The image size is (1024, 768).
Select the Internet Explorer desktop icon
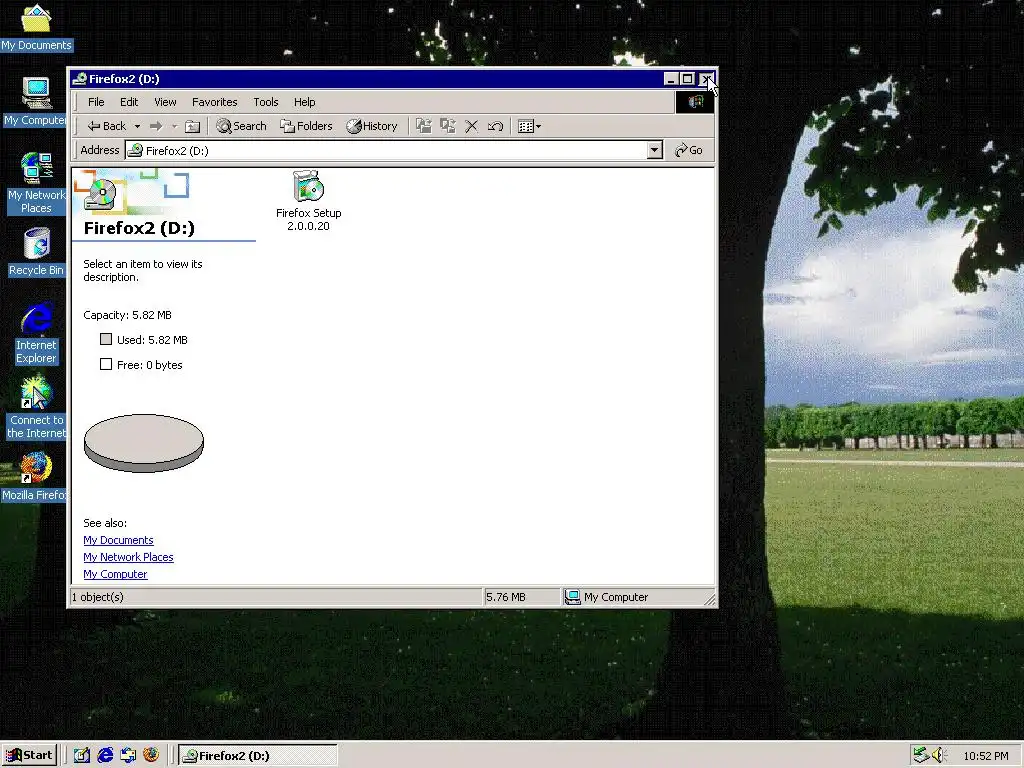tap(36, 333)
